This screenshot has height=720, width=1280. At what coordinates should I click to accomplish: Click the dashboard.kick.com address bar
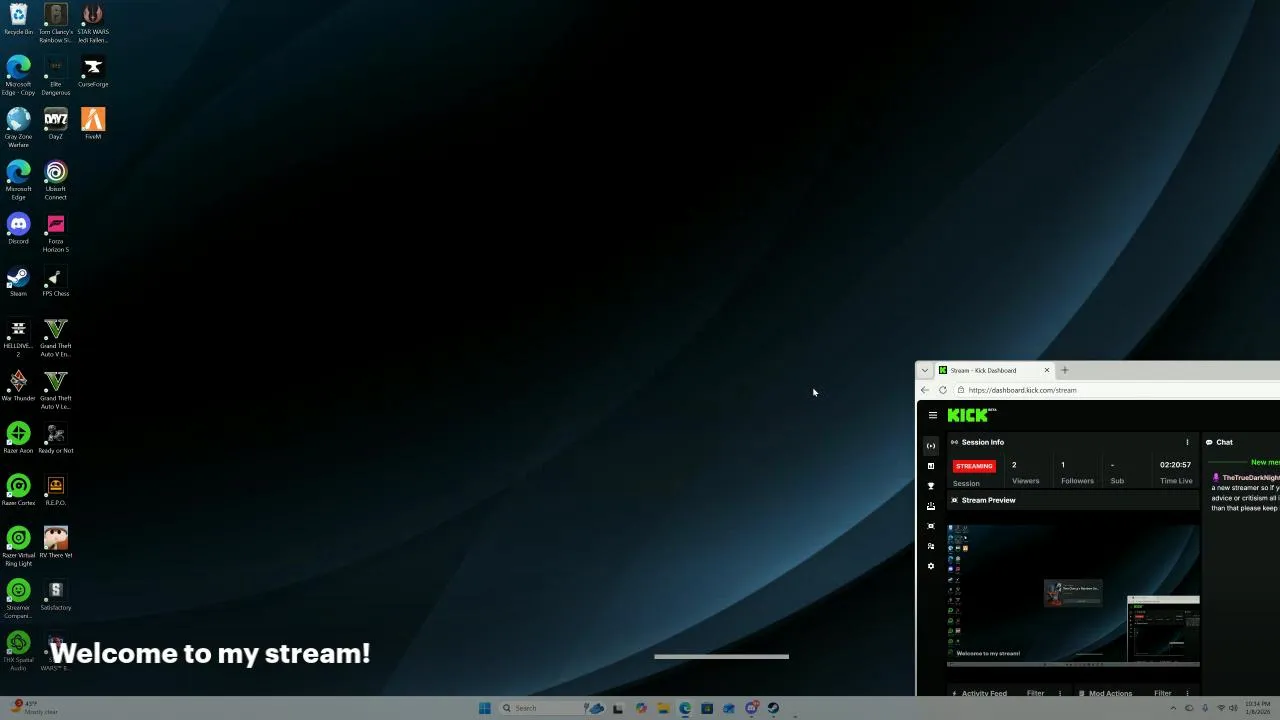(1115, 390)
